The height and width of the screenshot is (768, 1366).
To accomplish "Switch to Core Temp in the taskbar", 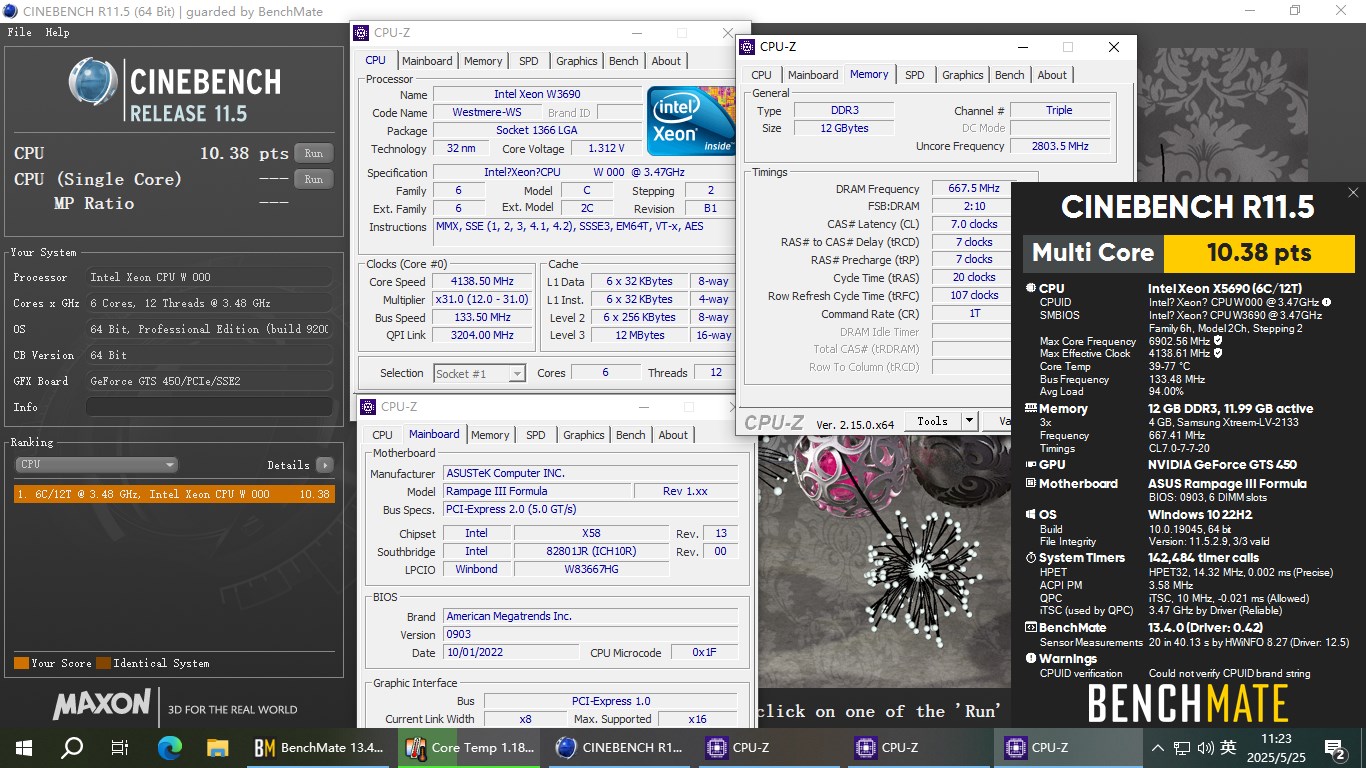I will pos(469,747).
